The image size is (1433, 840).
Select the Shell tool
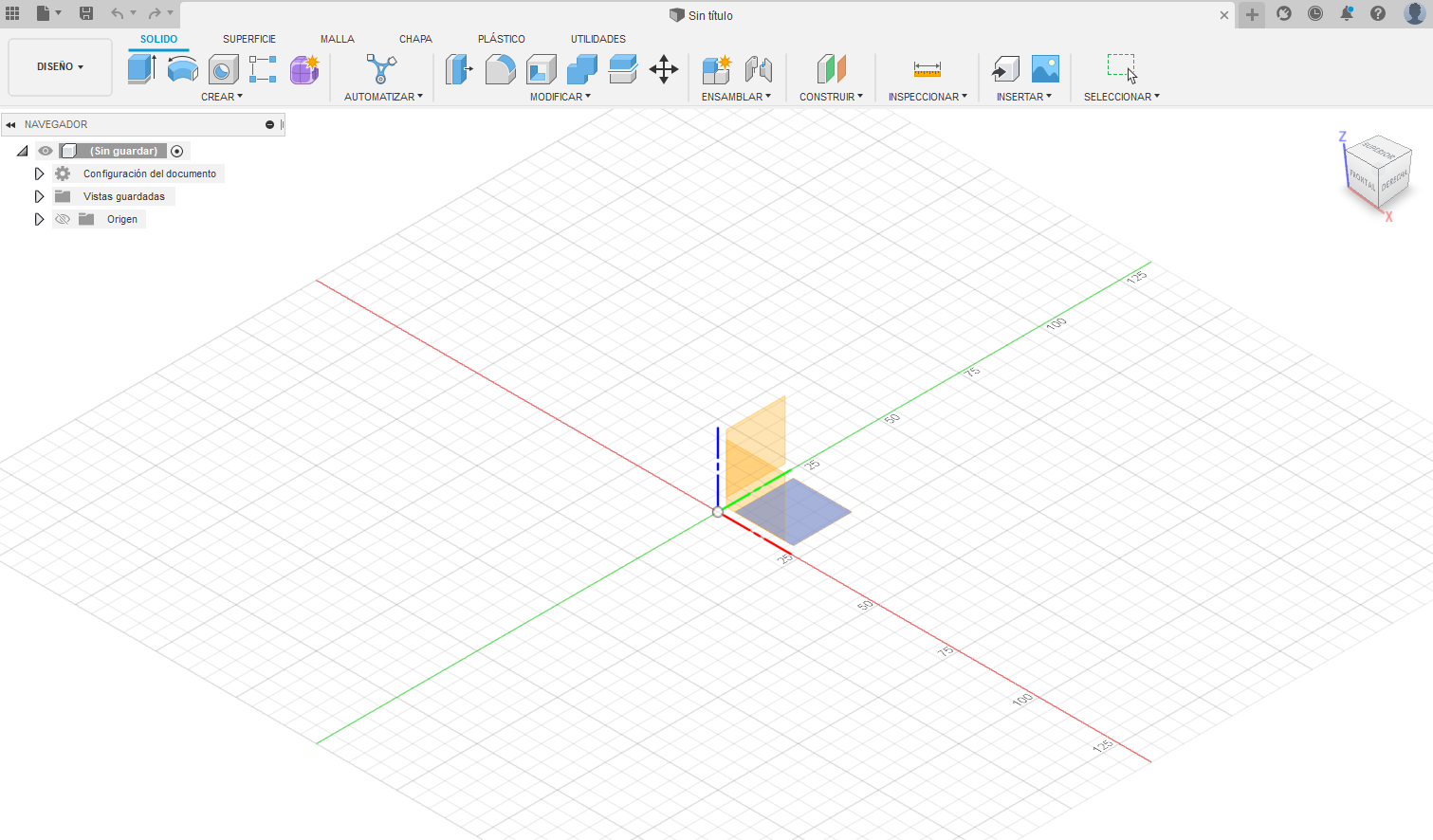point(541,69)
